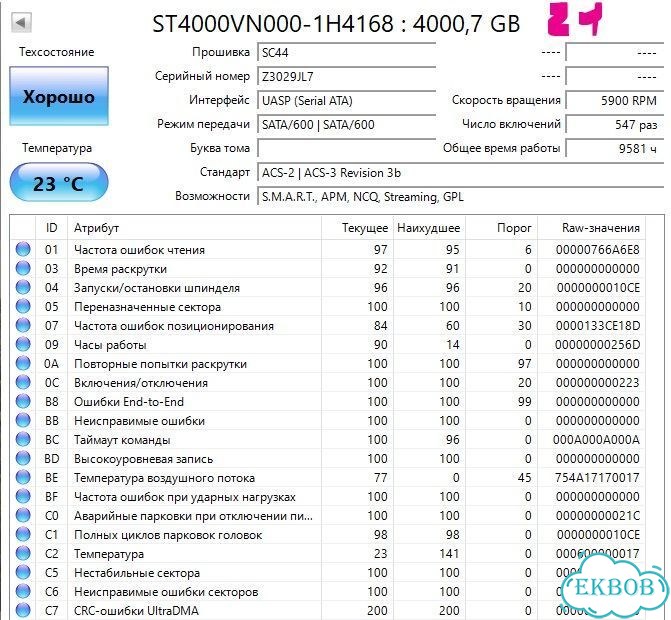Click the empty Буква тома field
The height and width of the screenshot is (620, 671).
(x=346, y=148)
